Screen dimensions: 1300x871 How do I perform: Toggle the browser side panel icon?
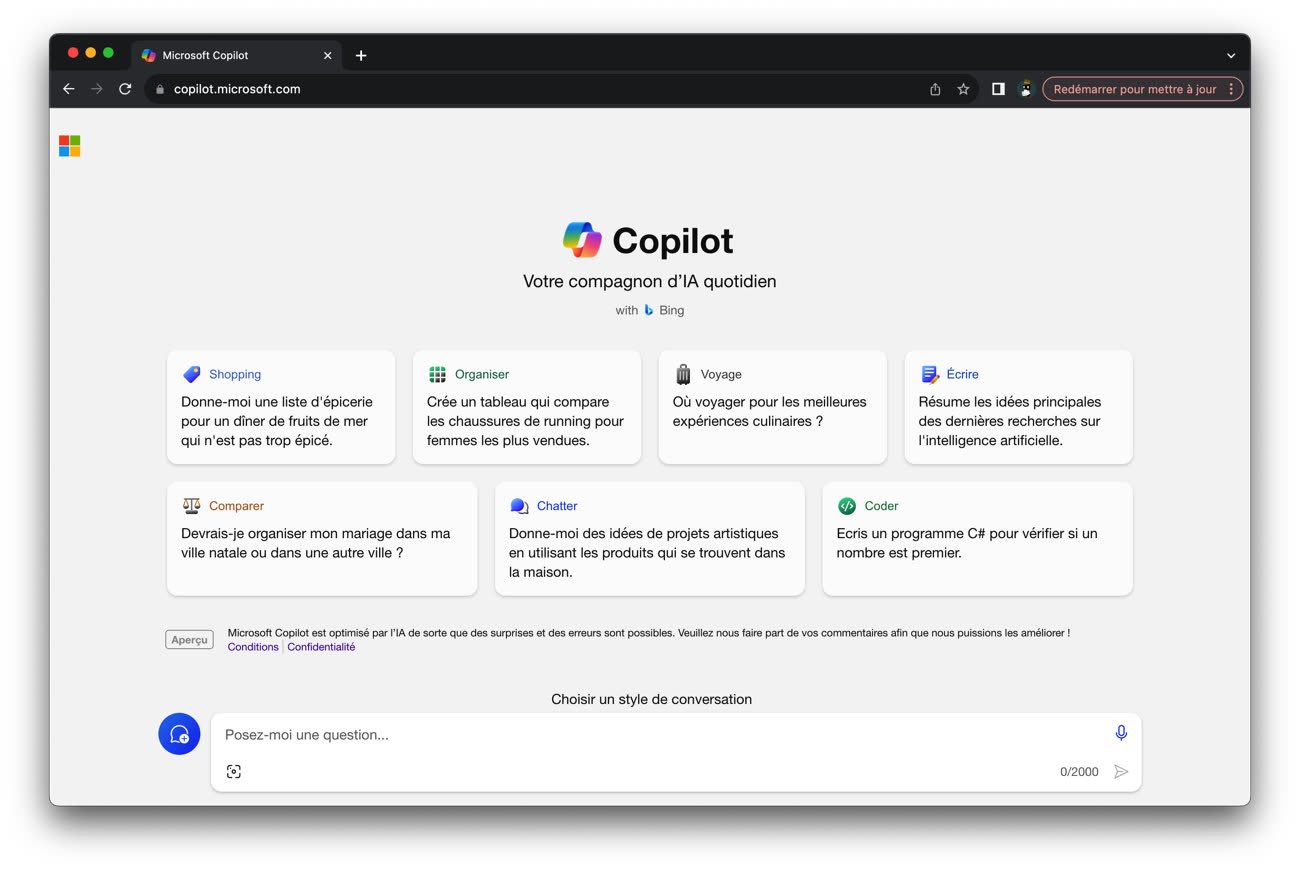(998, 89)
